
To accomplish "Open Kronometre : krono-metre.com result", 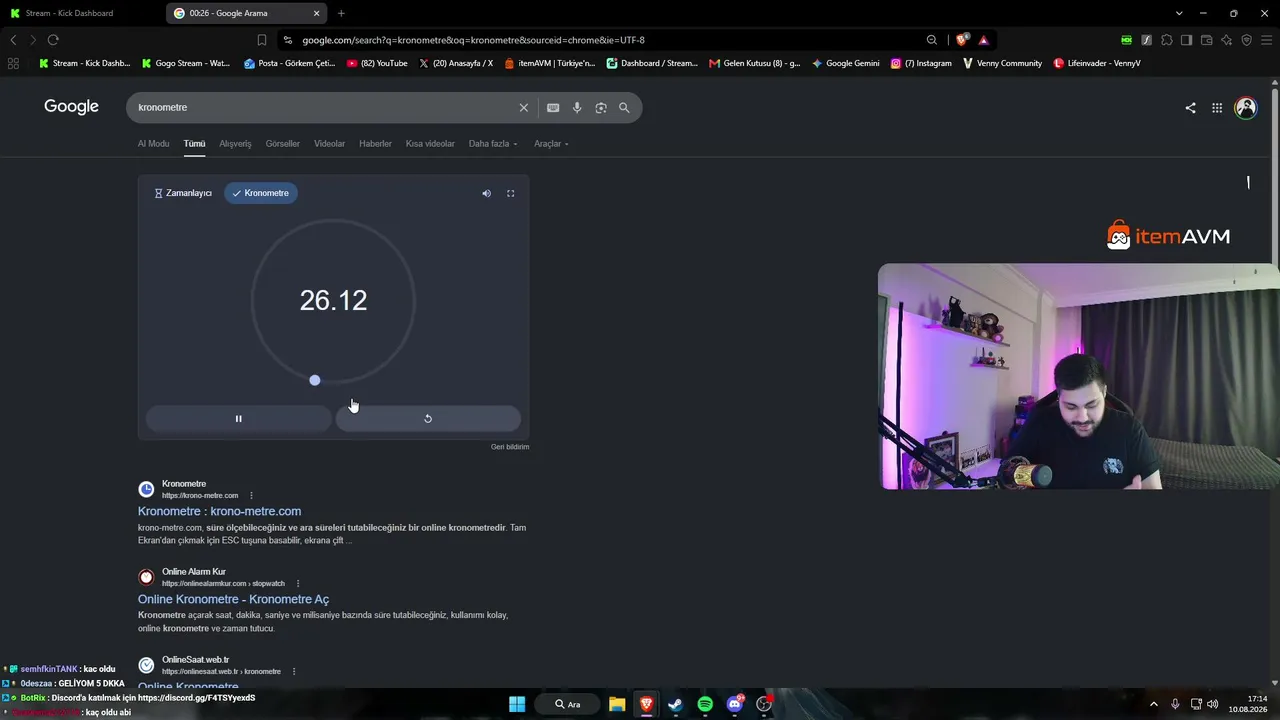I will pyautogui.click(x=219, y=511).
